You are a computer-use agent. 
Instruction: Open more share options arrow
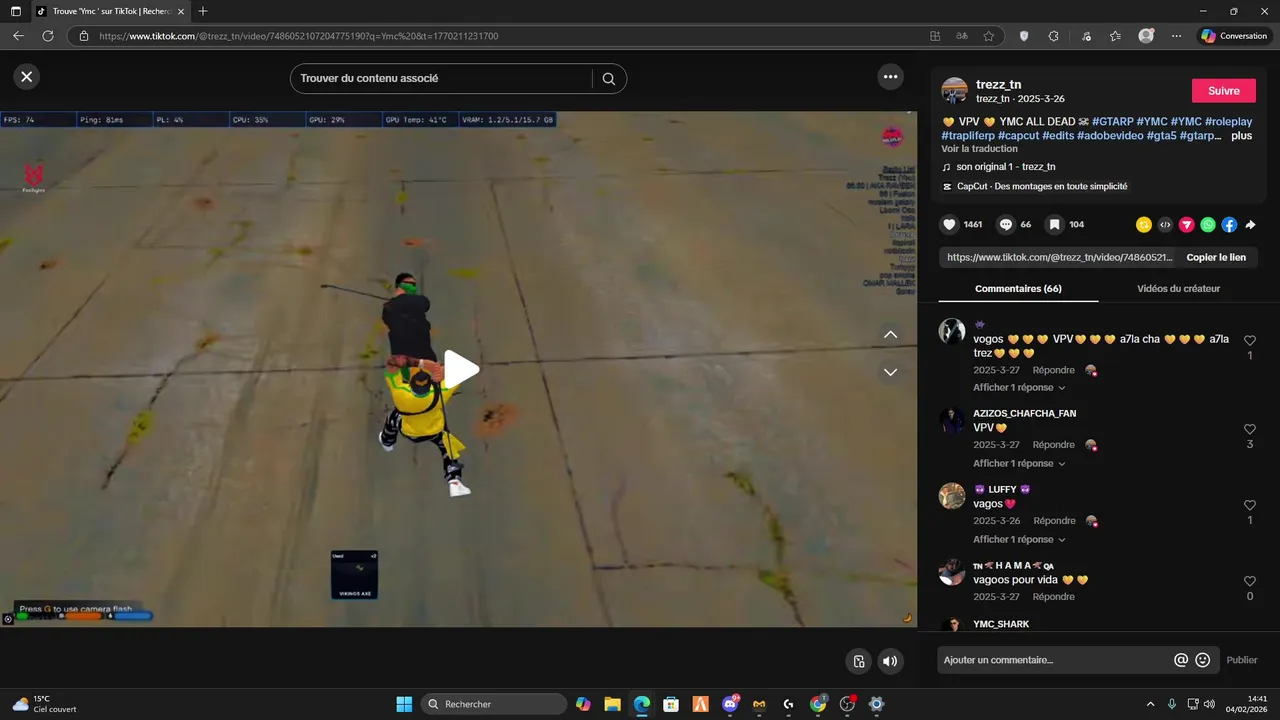[x=1250, y=225]
